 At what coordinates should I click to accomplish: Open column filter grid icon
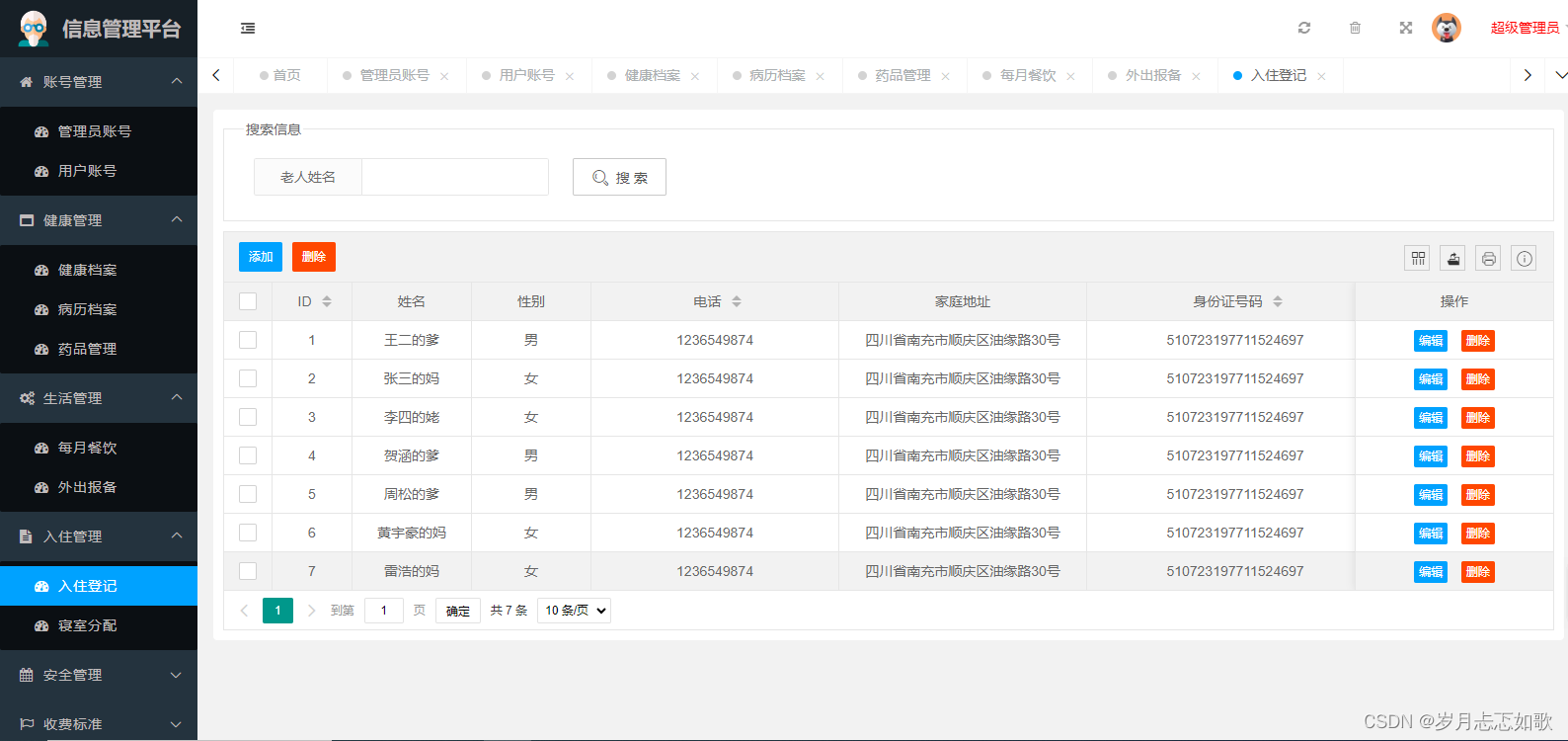[1418, 258]
